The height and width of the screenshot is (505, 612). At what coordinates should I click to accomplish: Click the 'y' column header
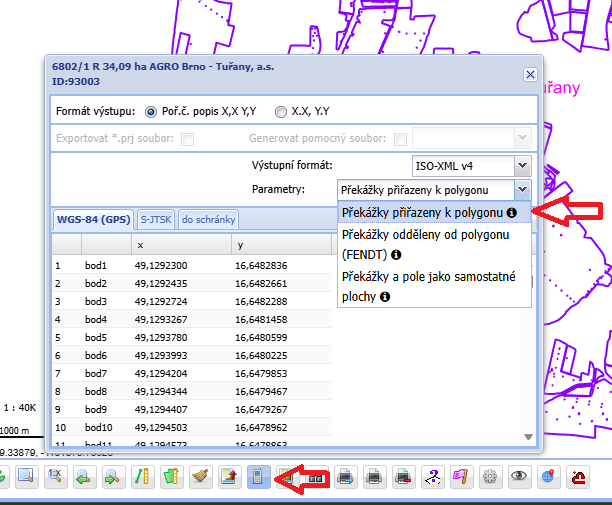tap(281, 245)
